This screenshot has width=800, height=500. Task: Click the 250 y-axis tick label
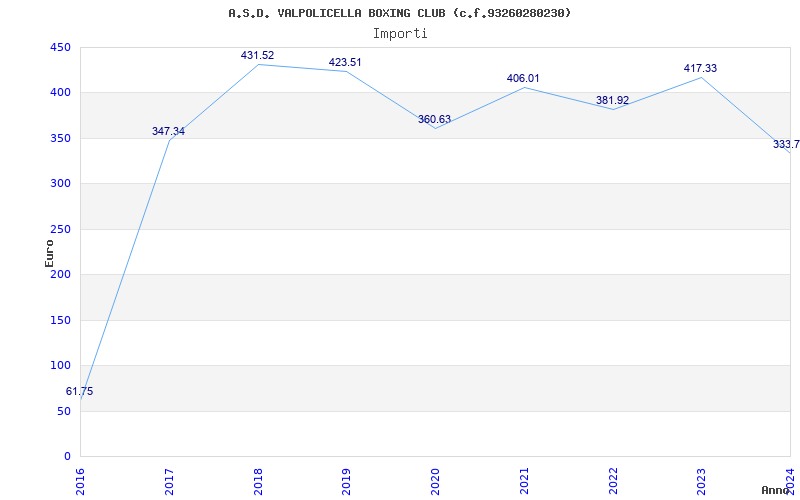(x=60, y=229)
